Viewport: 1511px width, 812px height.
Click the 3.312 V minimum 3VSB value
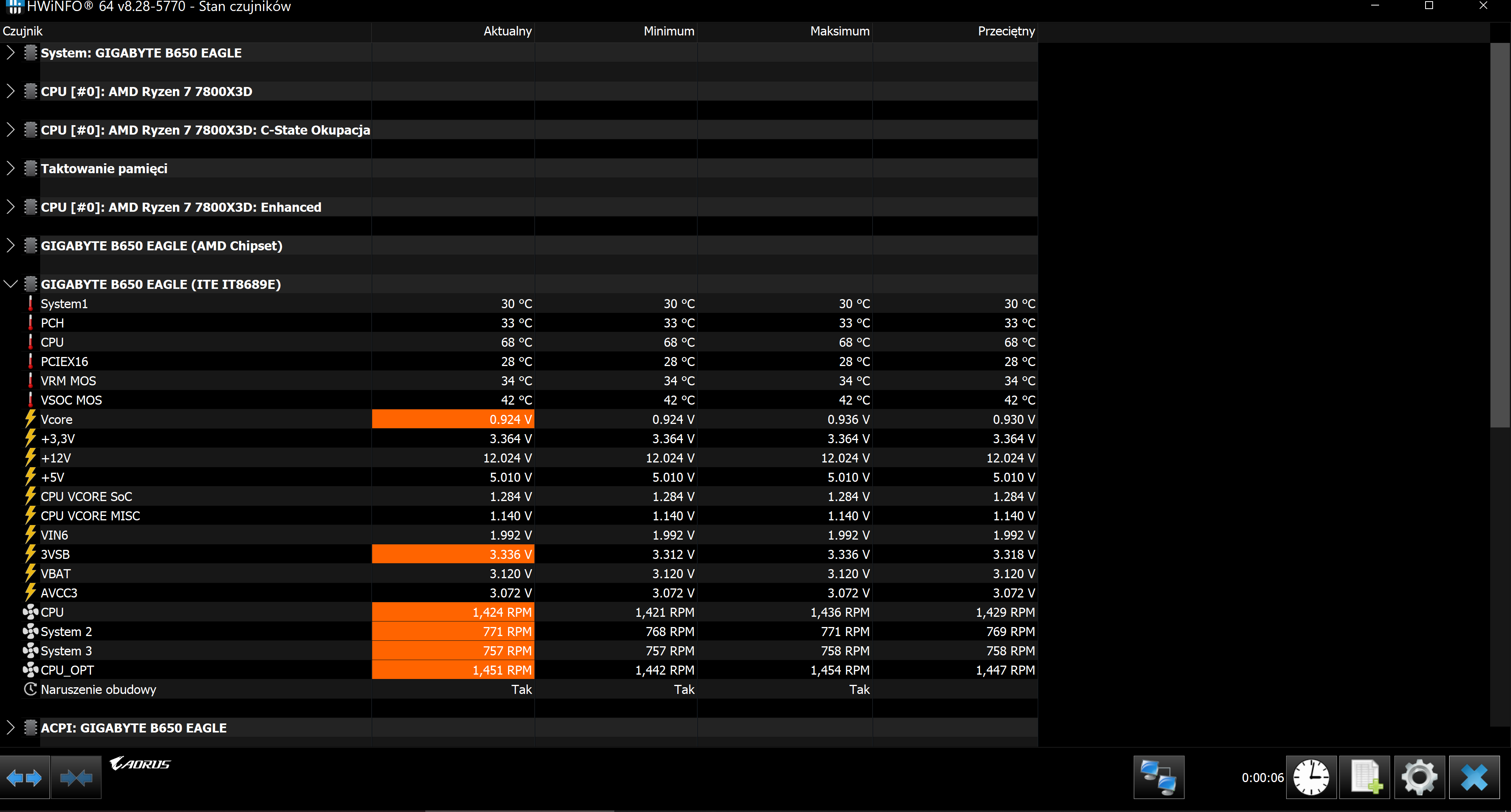point(673,554)
